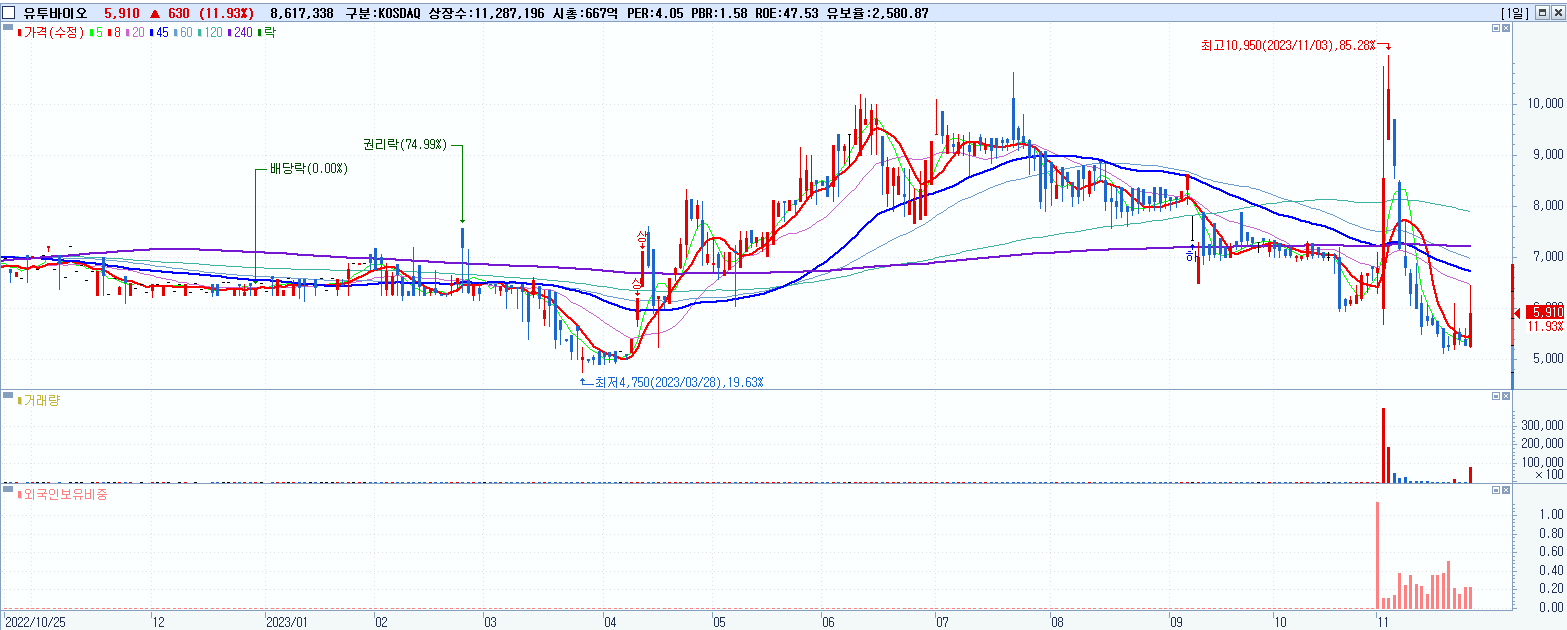
Task: Click the 5,910 price in header
Action: 121,13
